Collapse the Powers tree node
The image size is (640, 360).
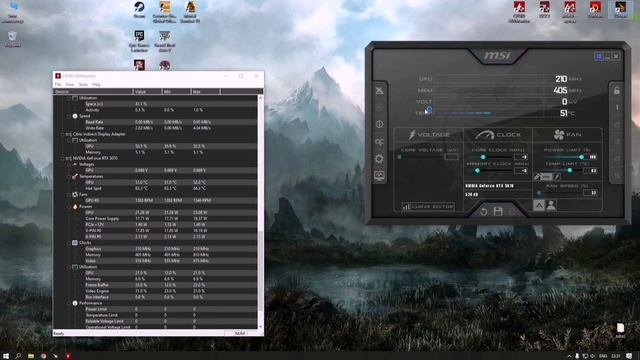pos(69,207)
